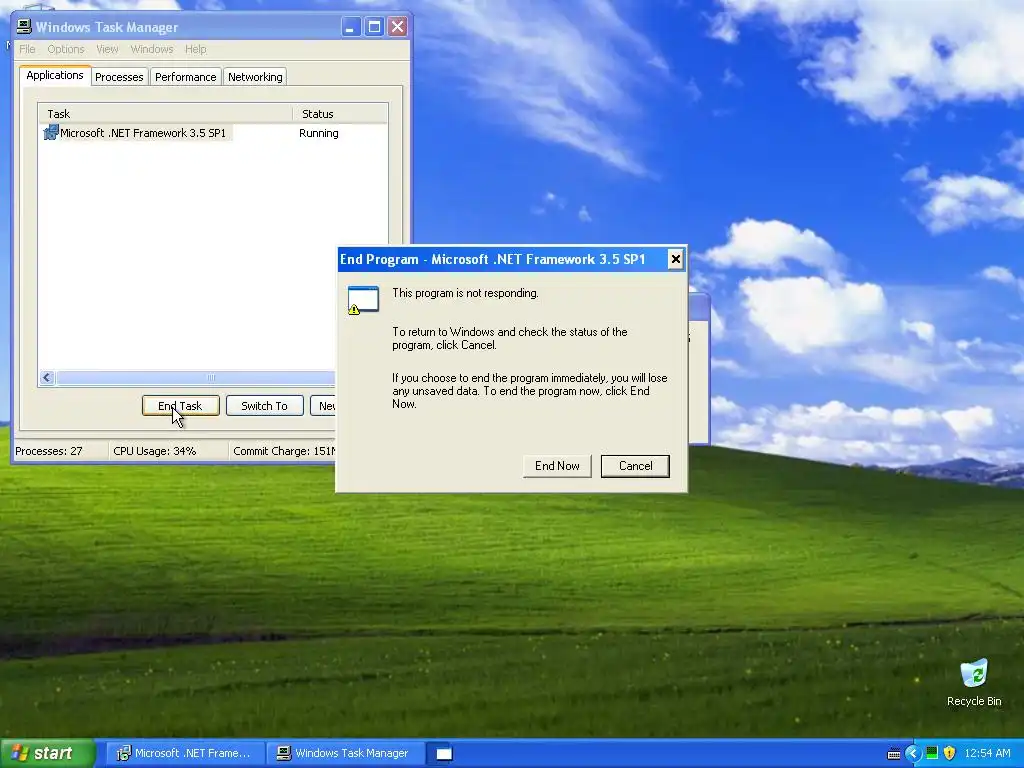Click the not-responding warning icon in the dialog
This screenshot has height=768, width=1024.
[x=363, y=300]
